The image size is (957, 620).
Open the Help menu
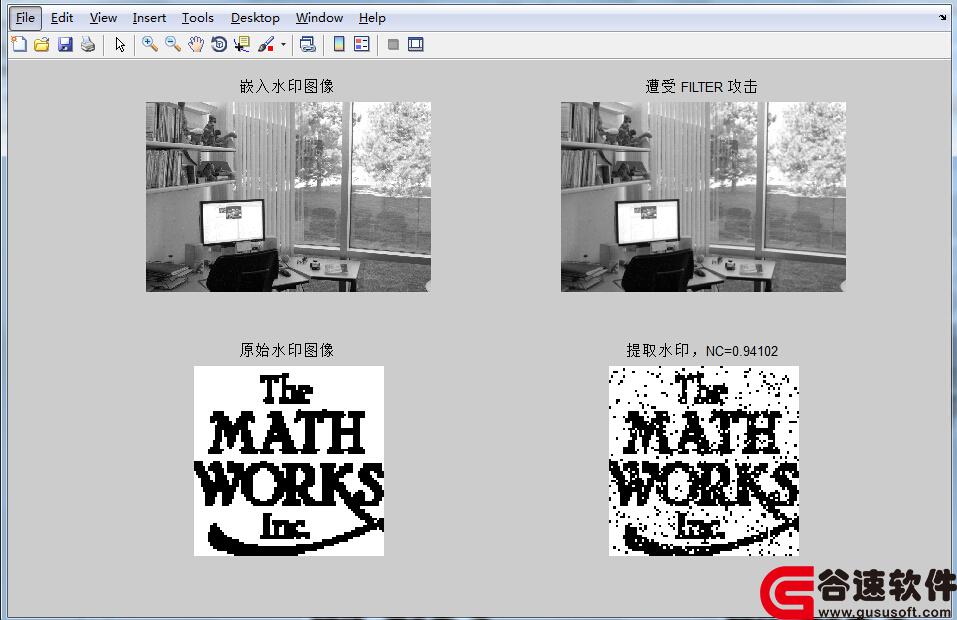click(x=372, y=18)
